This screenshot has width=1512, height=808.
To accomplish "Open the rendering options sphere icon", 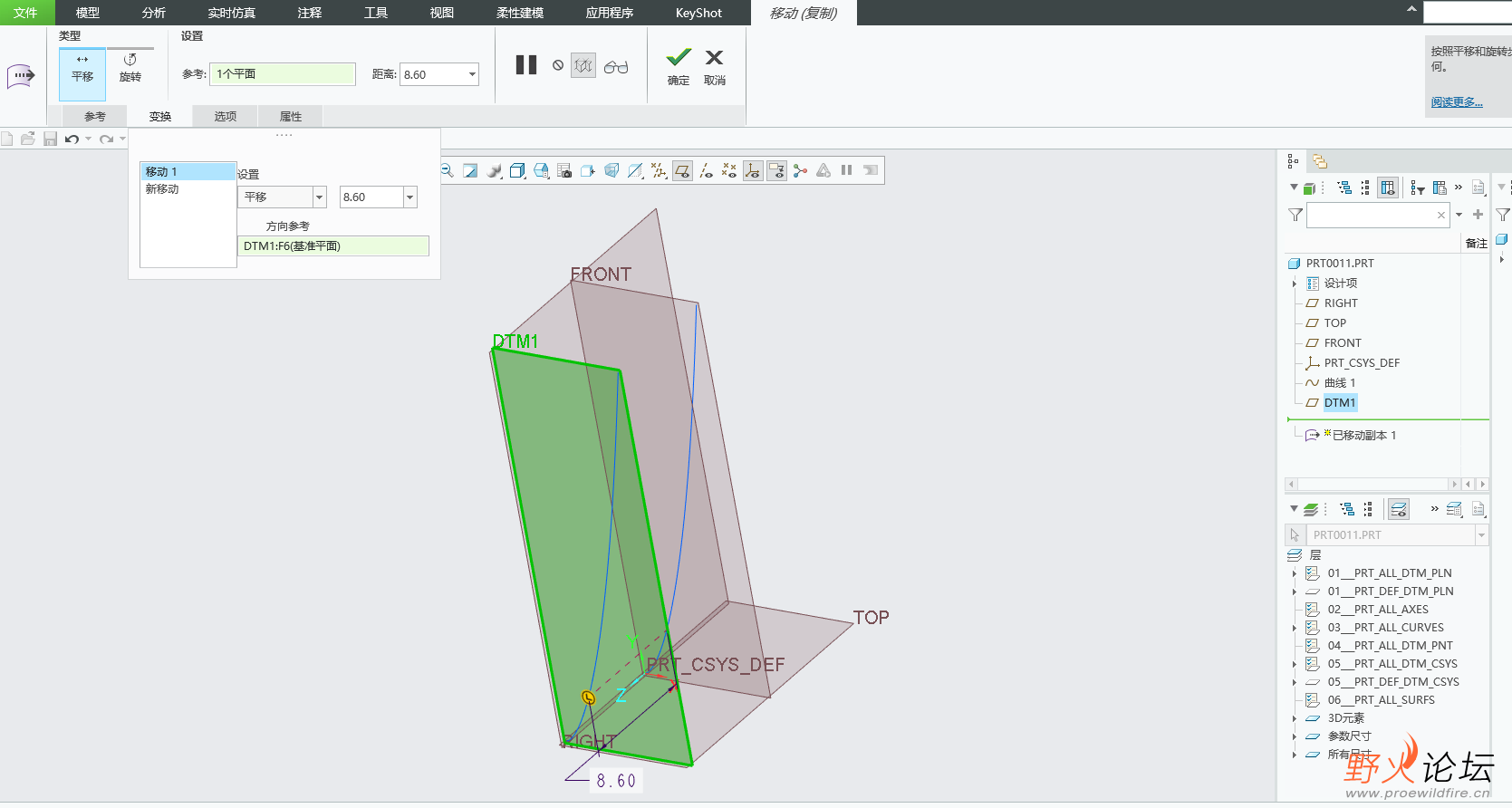I will click(x=494, y=170).
